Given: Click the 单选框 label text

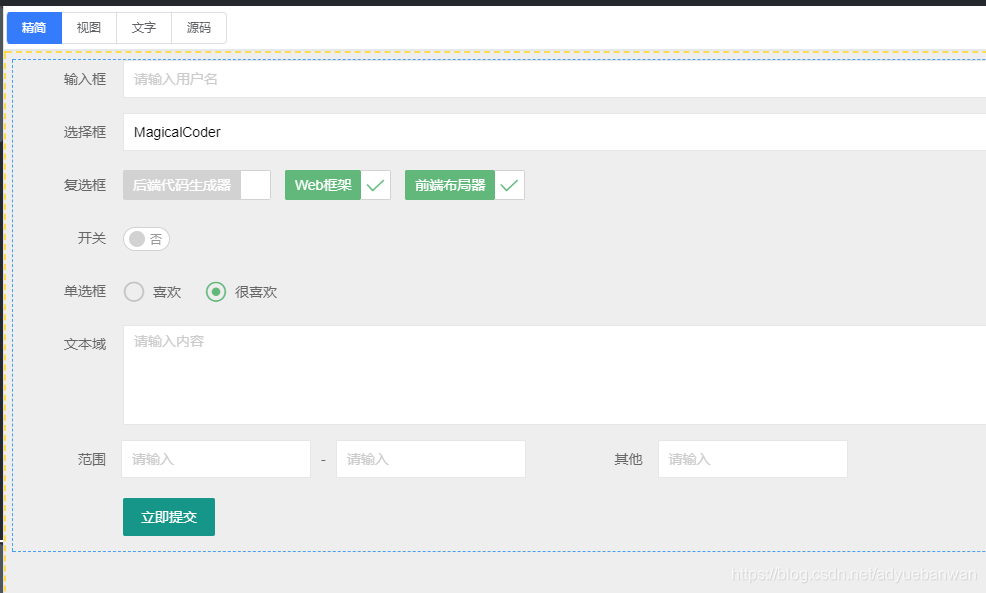Looking at the screenshot, I should [85, 291].
